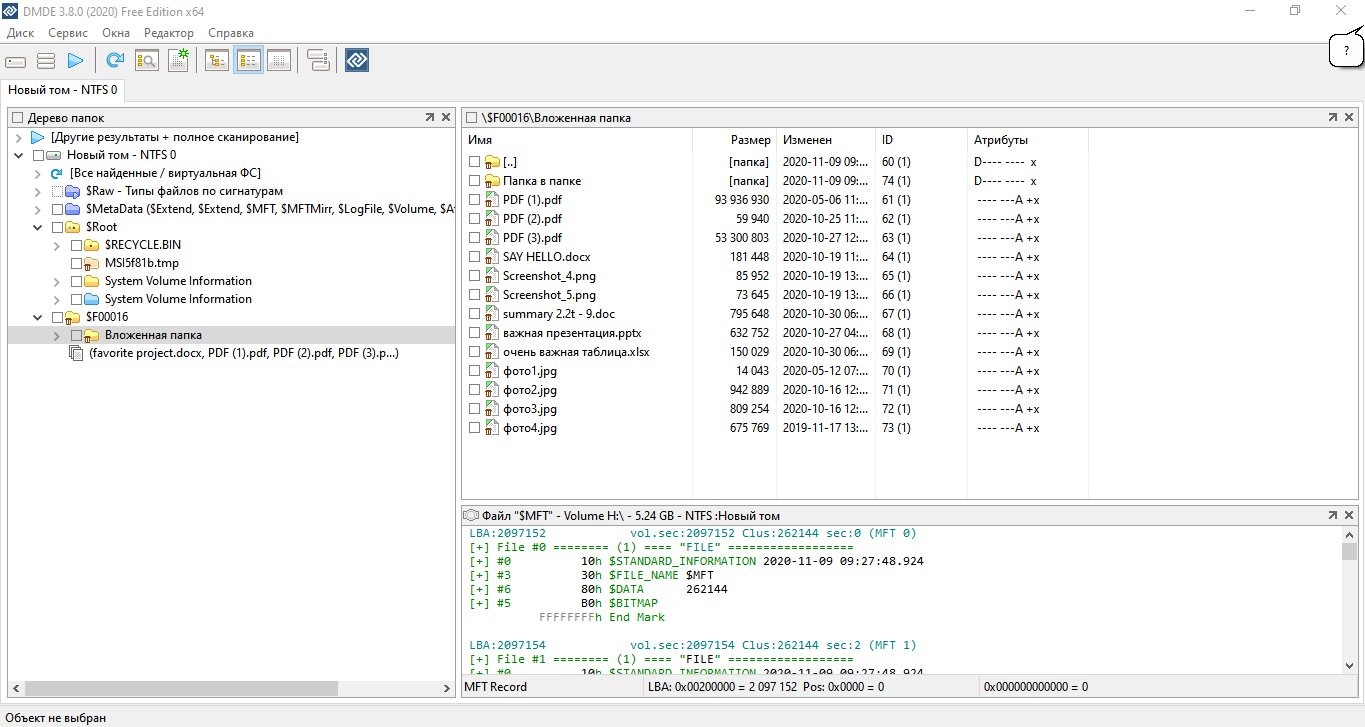Screen dimensions: 1365x727
Task: Sort by the Имя column header
Action: 577,140
